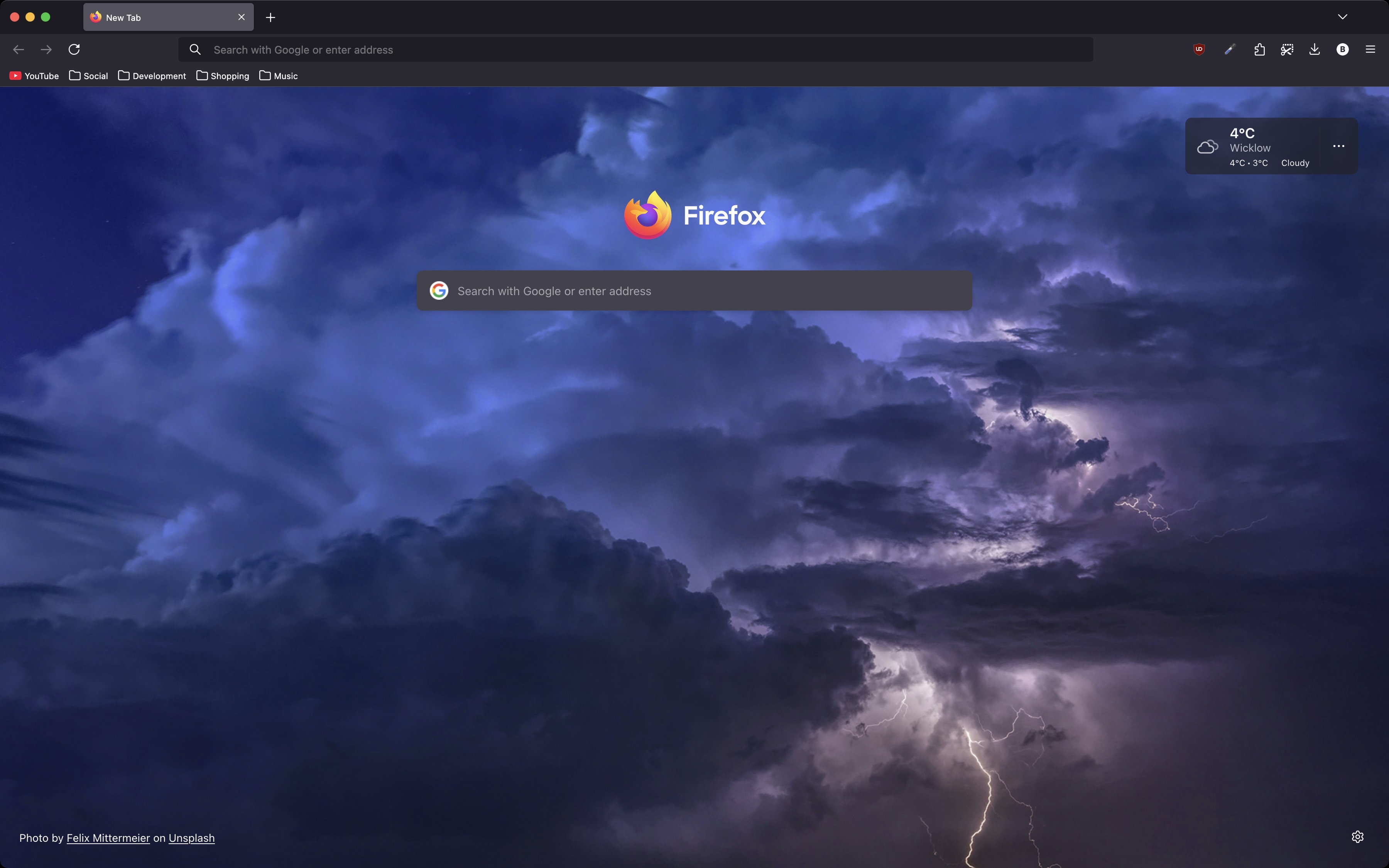Expand the list-all-tabs chevron
1389x868 pixels.
click(x=1343, y=17)
